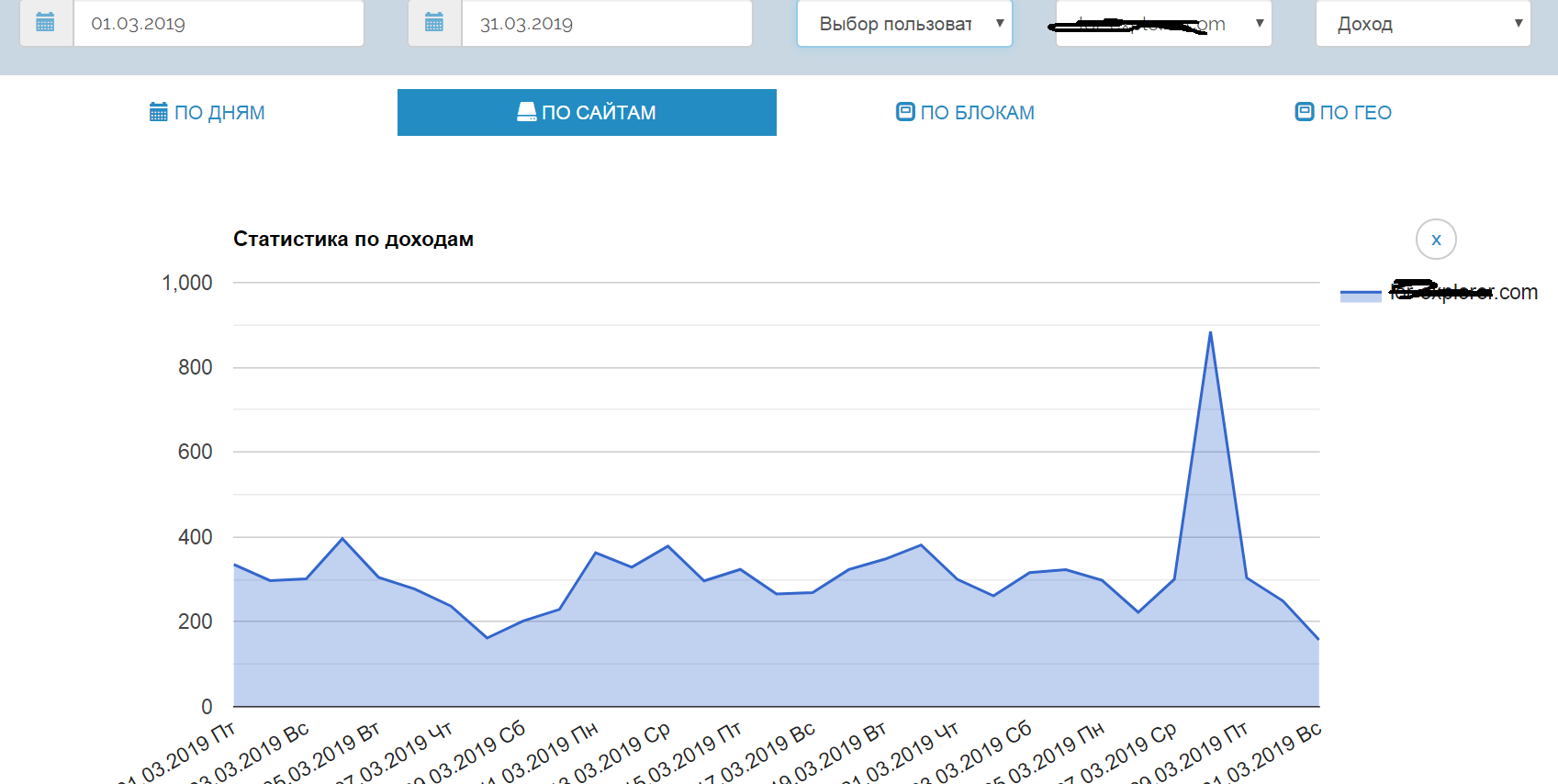
Task: Click the highest peak point on the income chart
Action: coord(1210,332)
